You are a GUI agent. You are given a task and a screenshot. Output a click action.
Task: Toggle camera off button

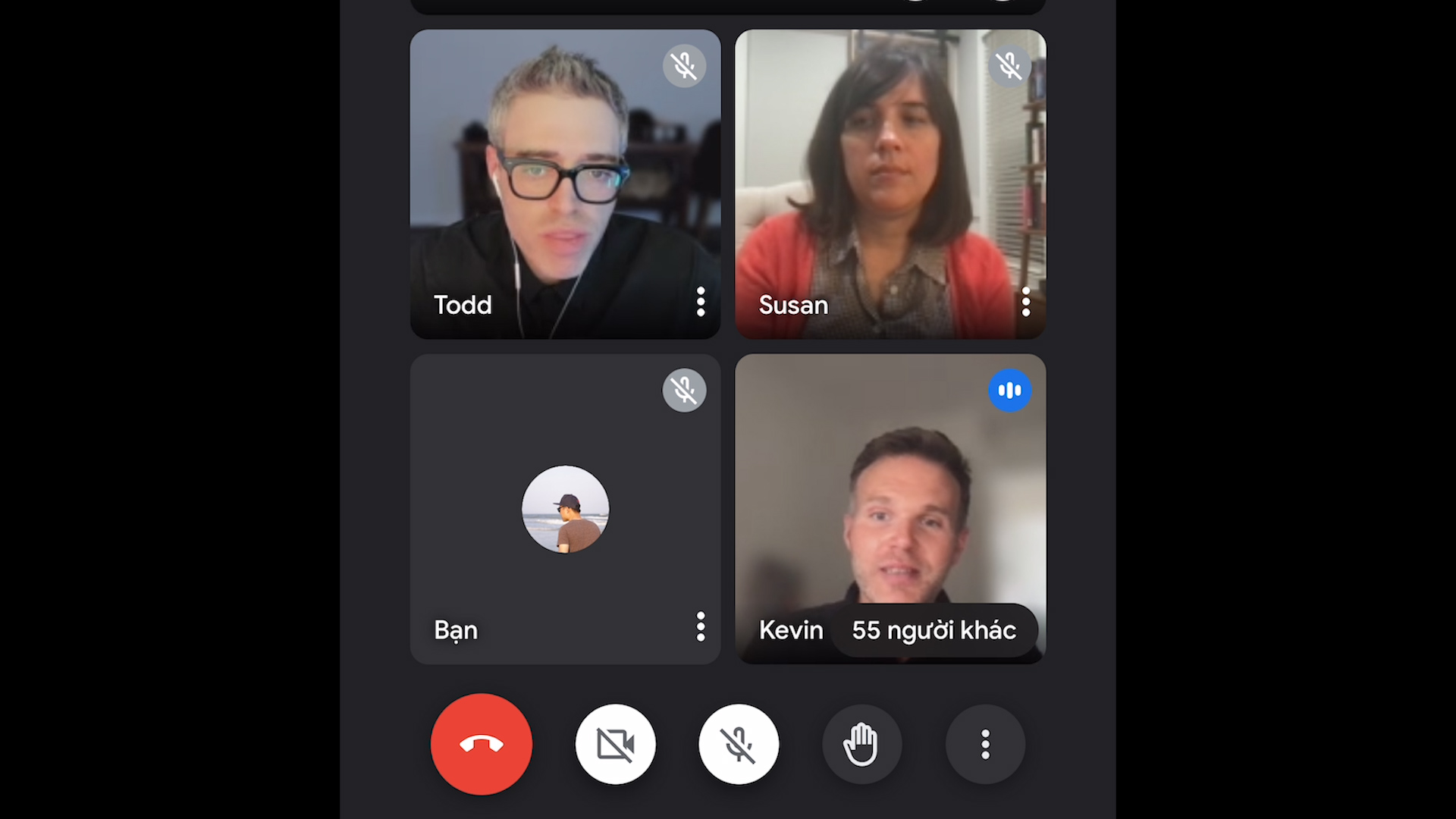pos(614,743)
